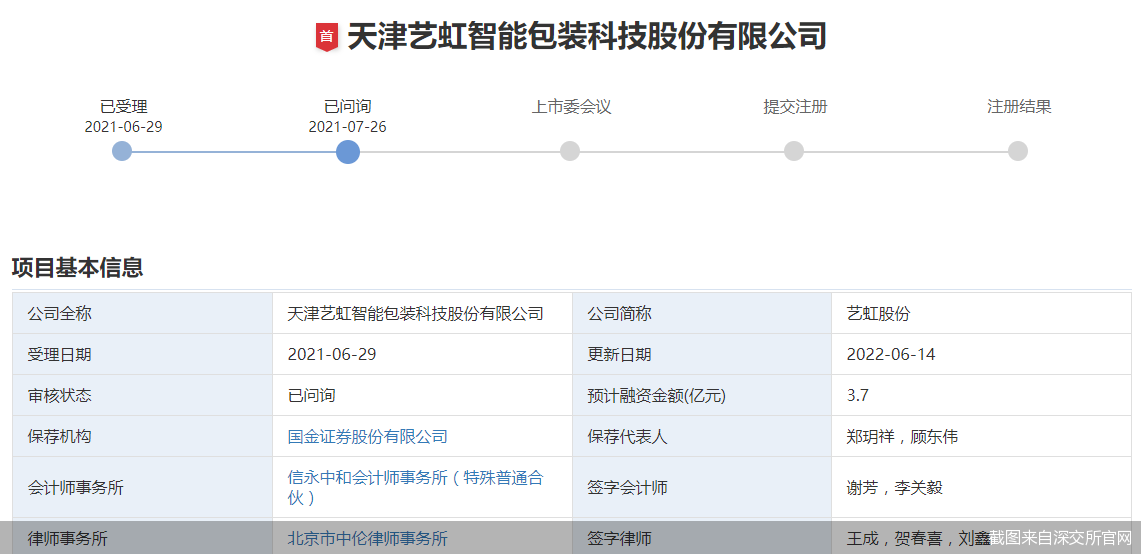Click the 艺虹股份 company abbreviation cell
Screen dimensions: 1141x554
click(878, 313)
